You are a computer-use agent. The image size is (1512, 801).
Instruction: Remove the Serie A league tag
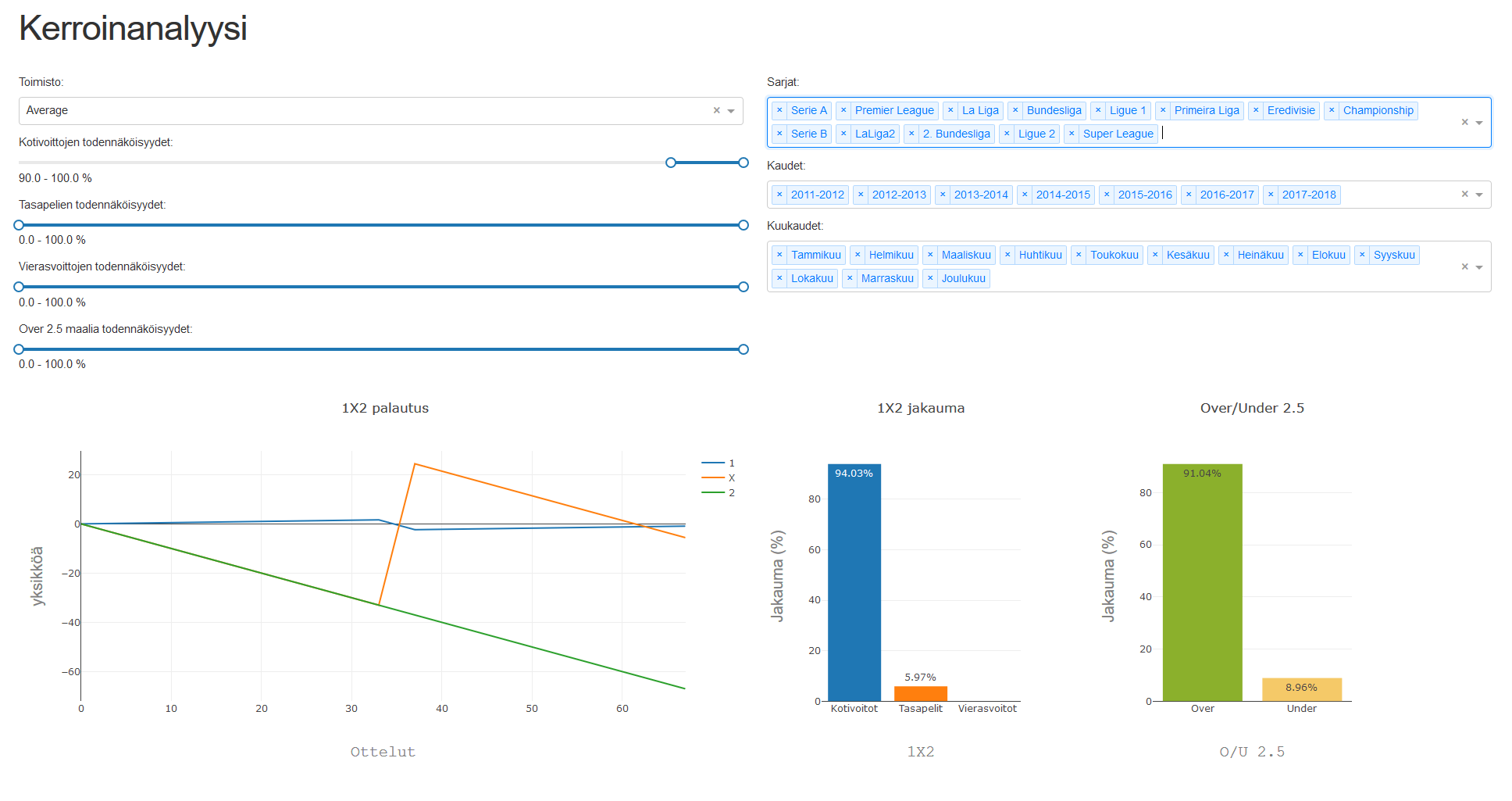coord(779,111)
